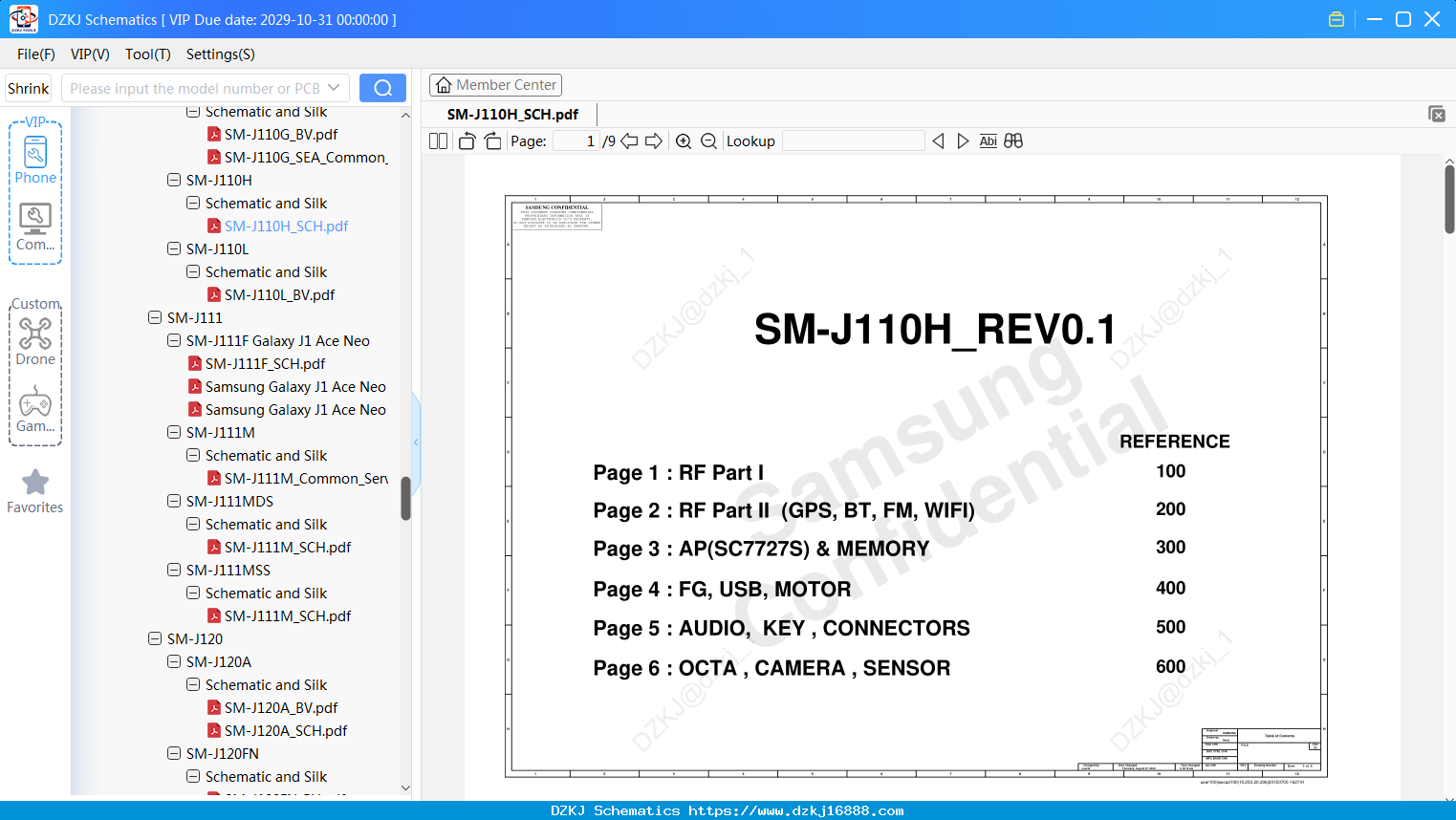
Task: Toggle the Abi text match option
Action: (x=988, y=141)
